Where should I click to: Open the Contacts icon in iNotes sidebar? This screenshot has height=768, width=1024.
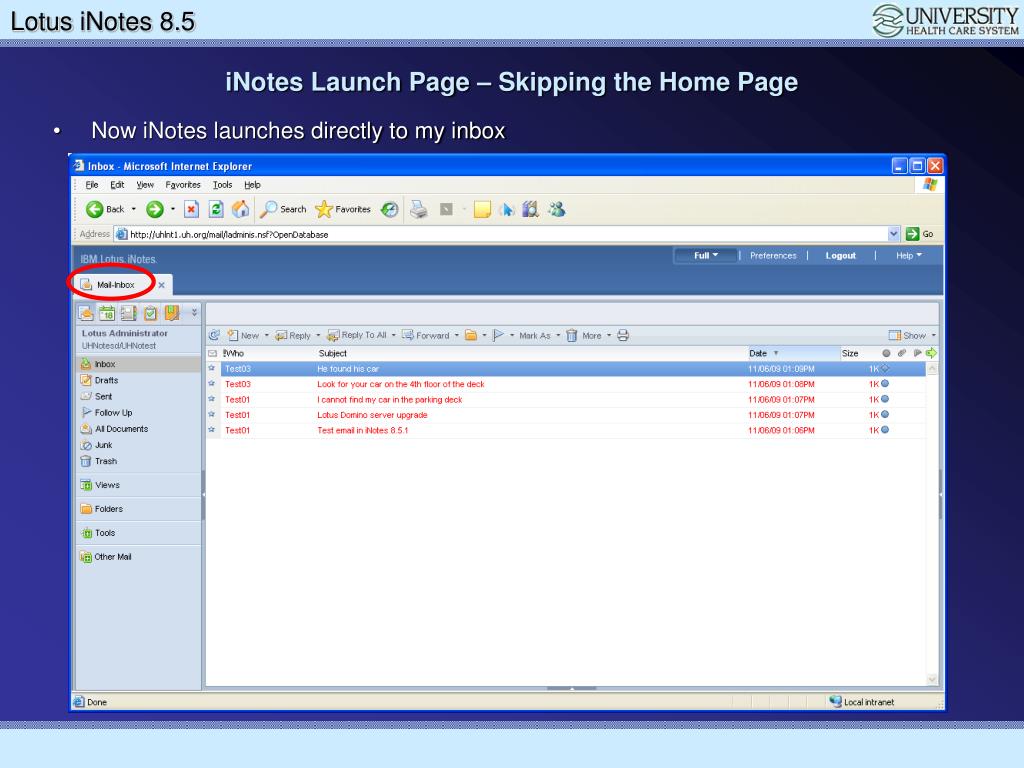coord(129,313)
